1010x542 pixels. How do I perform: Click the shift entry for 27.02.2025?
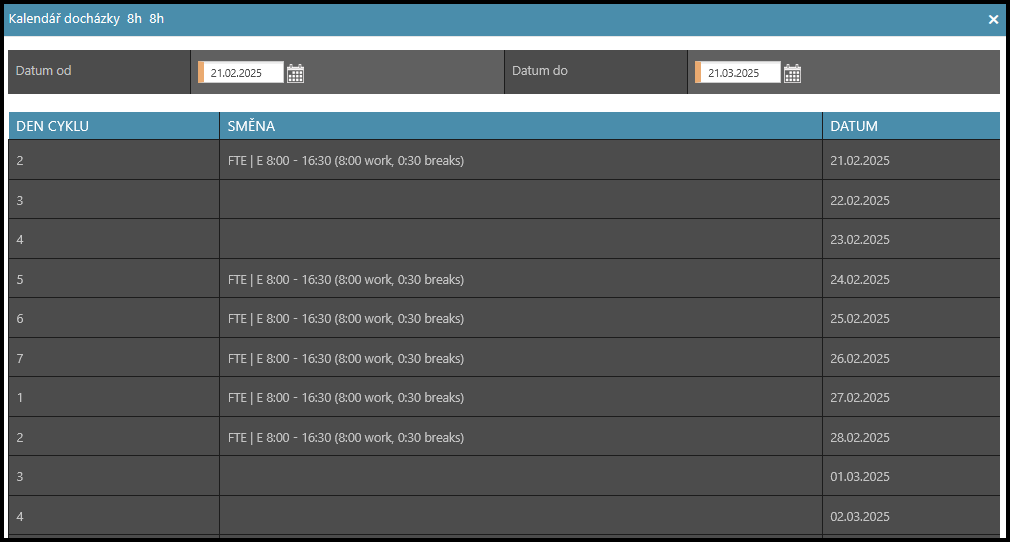[x=346, y=398]
